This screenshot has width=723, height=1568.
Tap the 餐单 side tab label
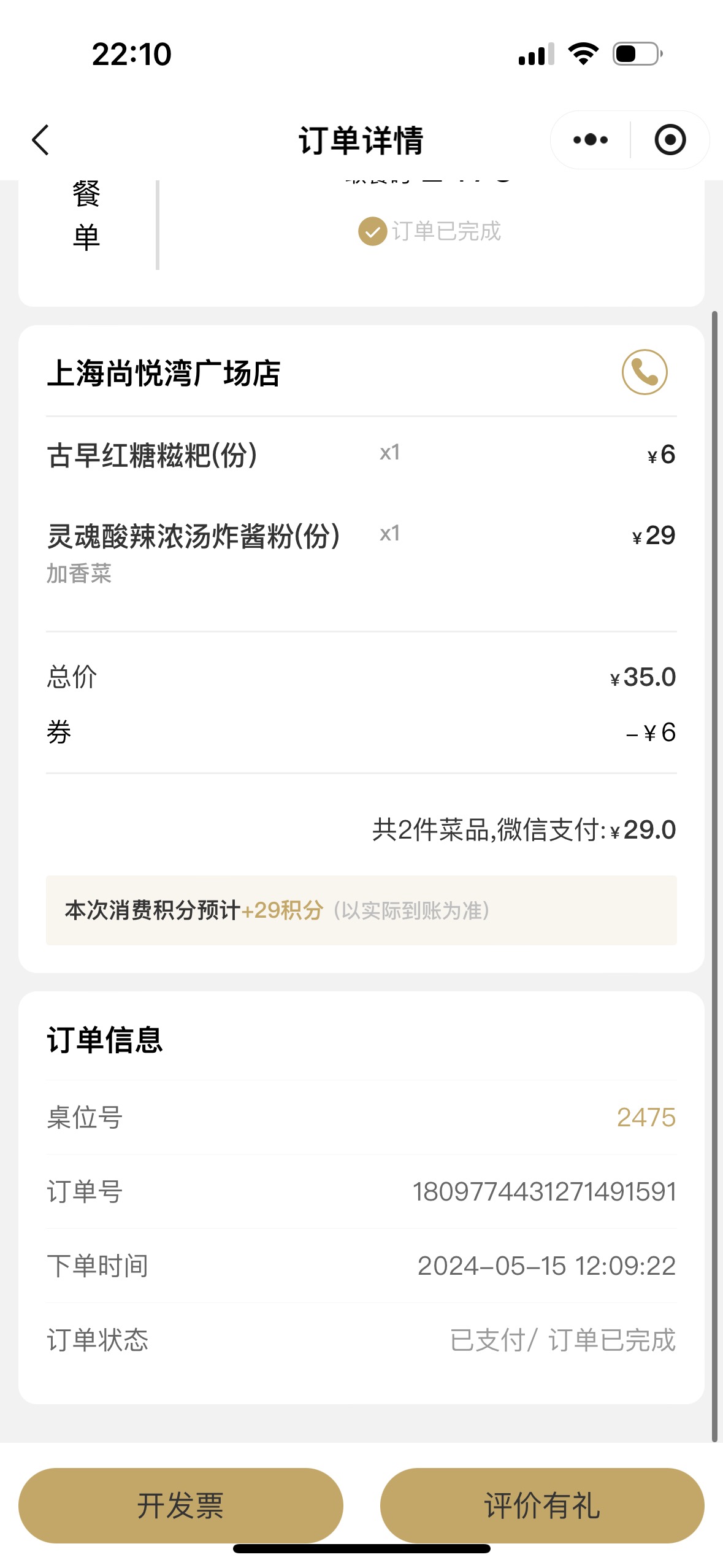coord(86,216)
